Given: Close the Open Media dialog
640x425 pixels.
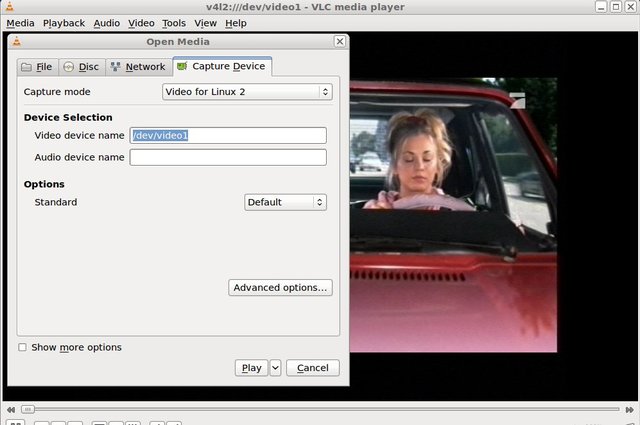Looking at the screenshot, I should click(x=340, y=42).
